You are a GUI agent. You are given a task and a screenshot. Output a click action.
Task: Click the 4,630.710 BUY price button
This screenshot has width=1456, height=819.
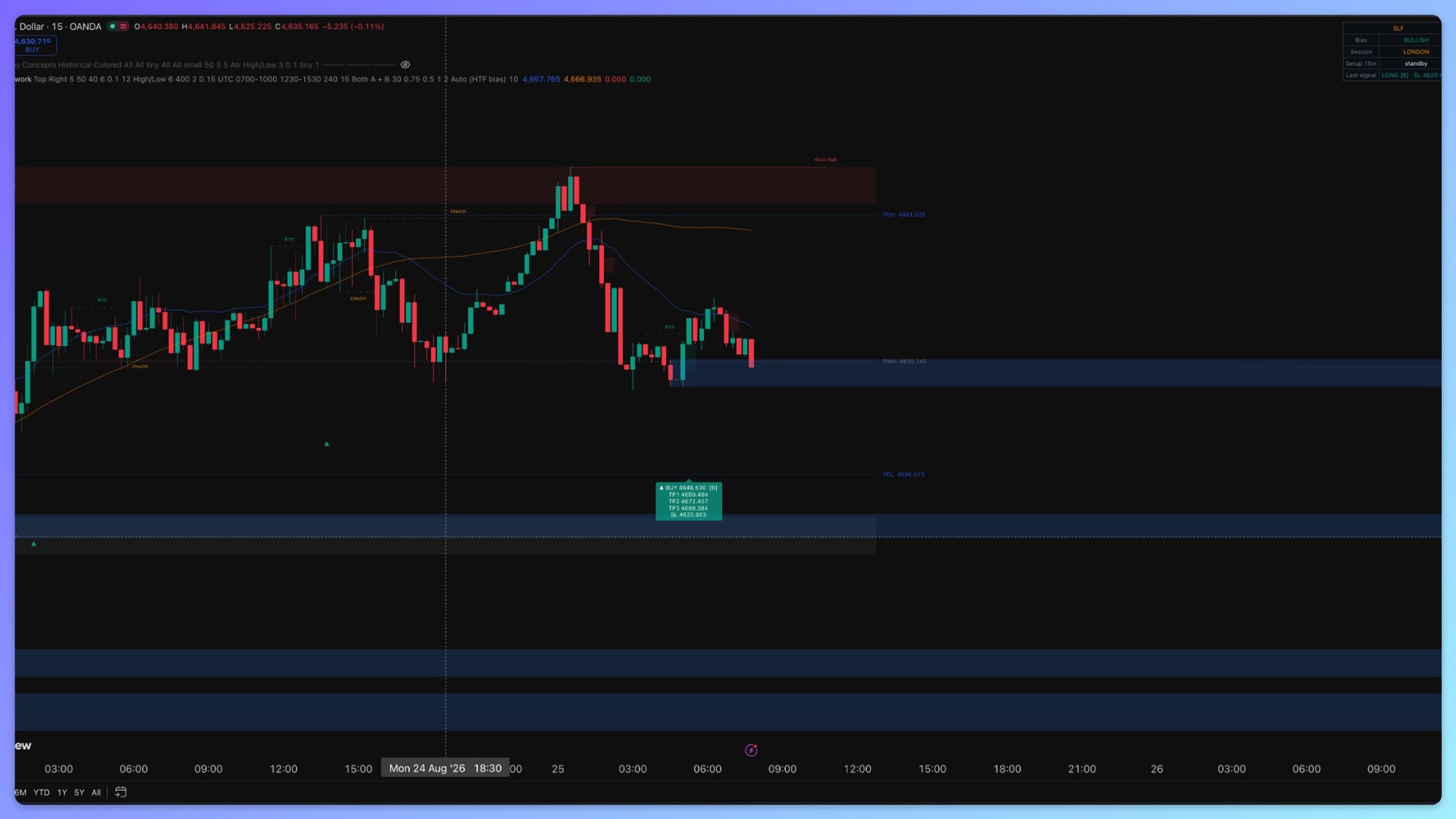(x=35, y=45)
